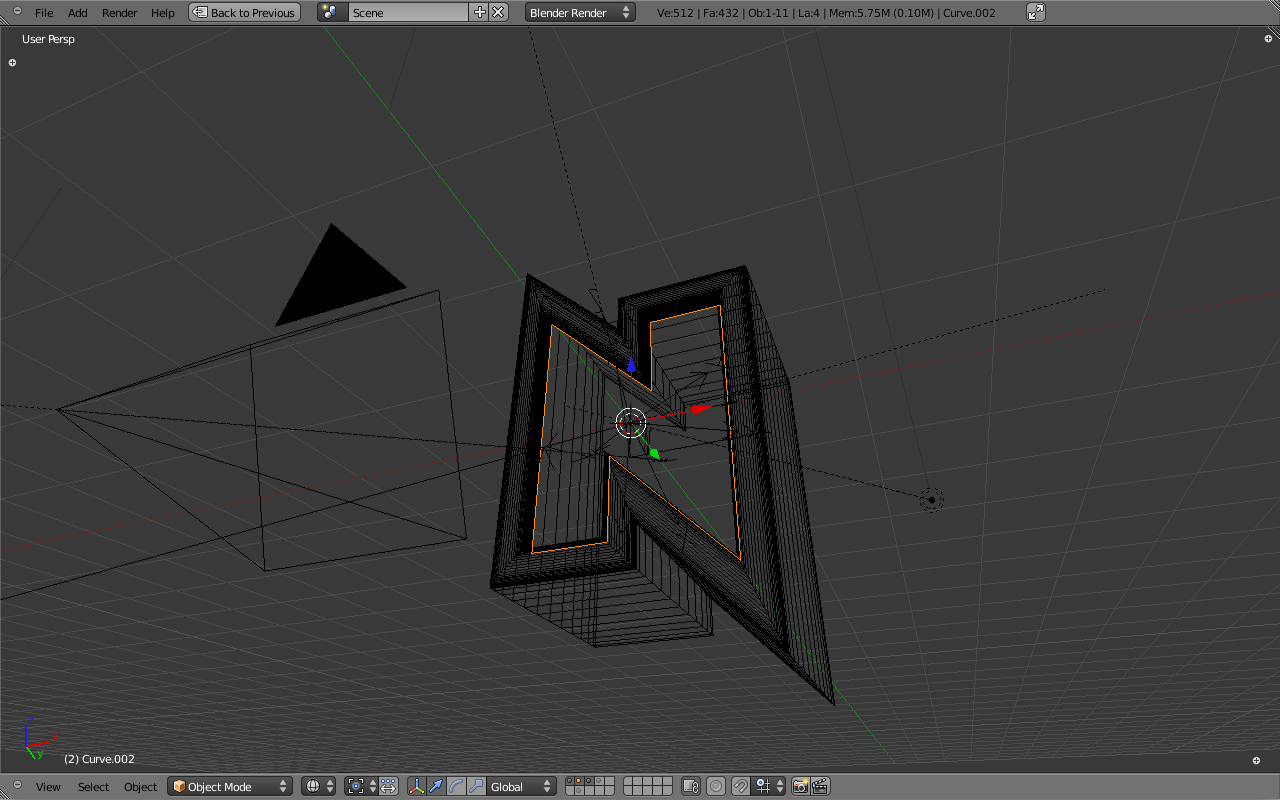Click the Back to Previous button
The height and width of the screenshot is (800, 1280).
click(244, 12)
